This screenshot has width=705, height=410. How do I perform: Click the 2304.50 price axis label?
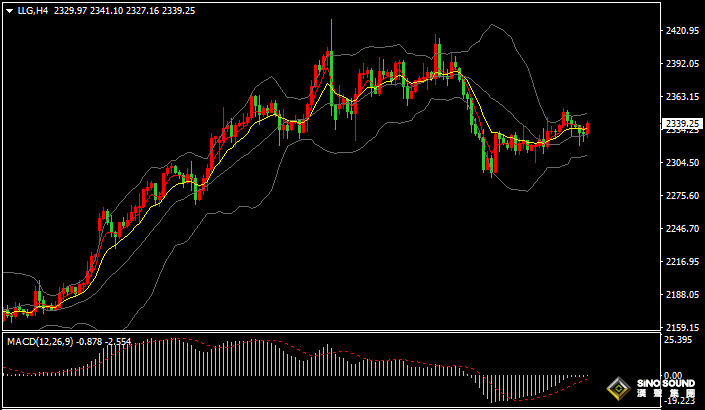click(x=681, y=163)
